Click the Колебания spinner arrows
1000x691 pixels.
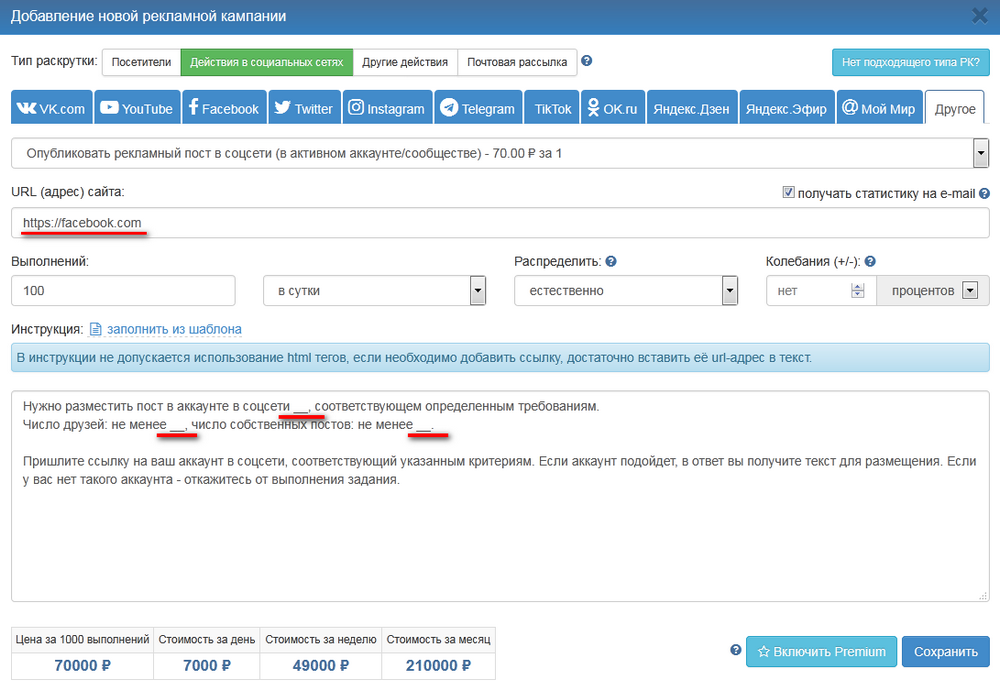point(856,291)
